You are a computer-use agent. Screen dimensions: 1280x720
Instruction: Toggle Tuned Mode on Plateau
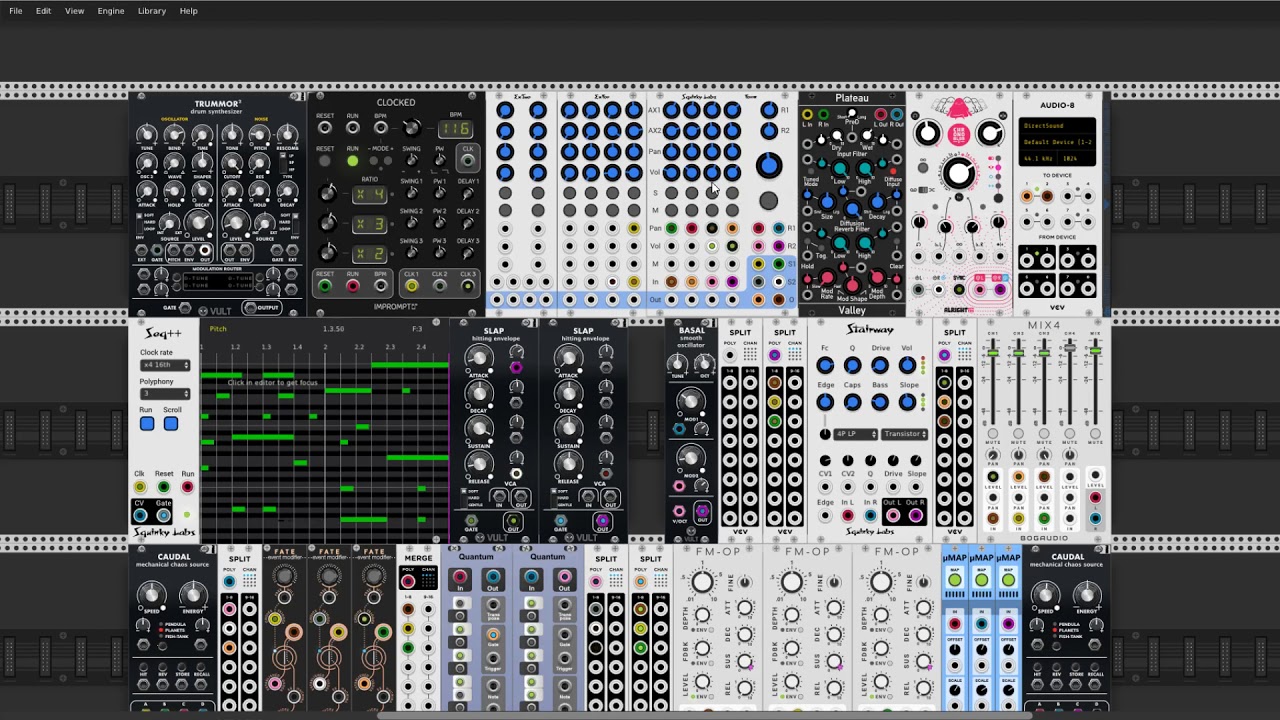coord(810,173)
